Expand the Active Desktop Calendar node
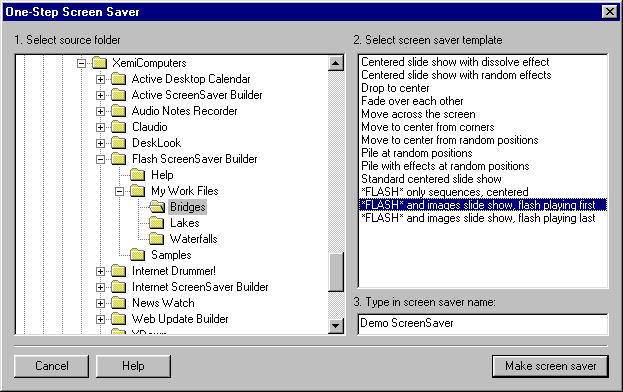The width and height of the screenshot is (623, 392). pos(101,79)
